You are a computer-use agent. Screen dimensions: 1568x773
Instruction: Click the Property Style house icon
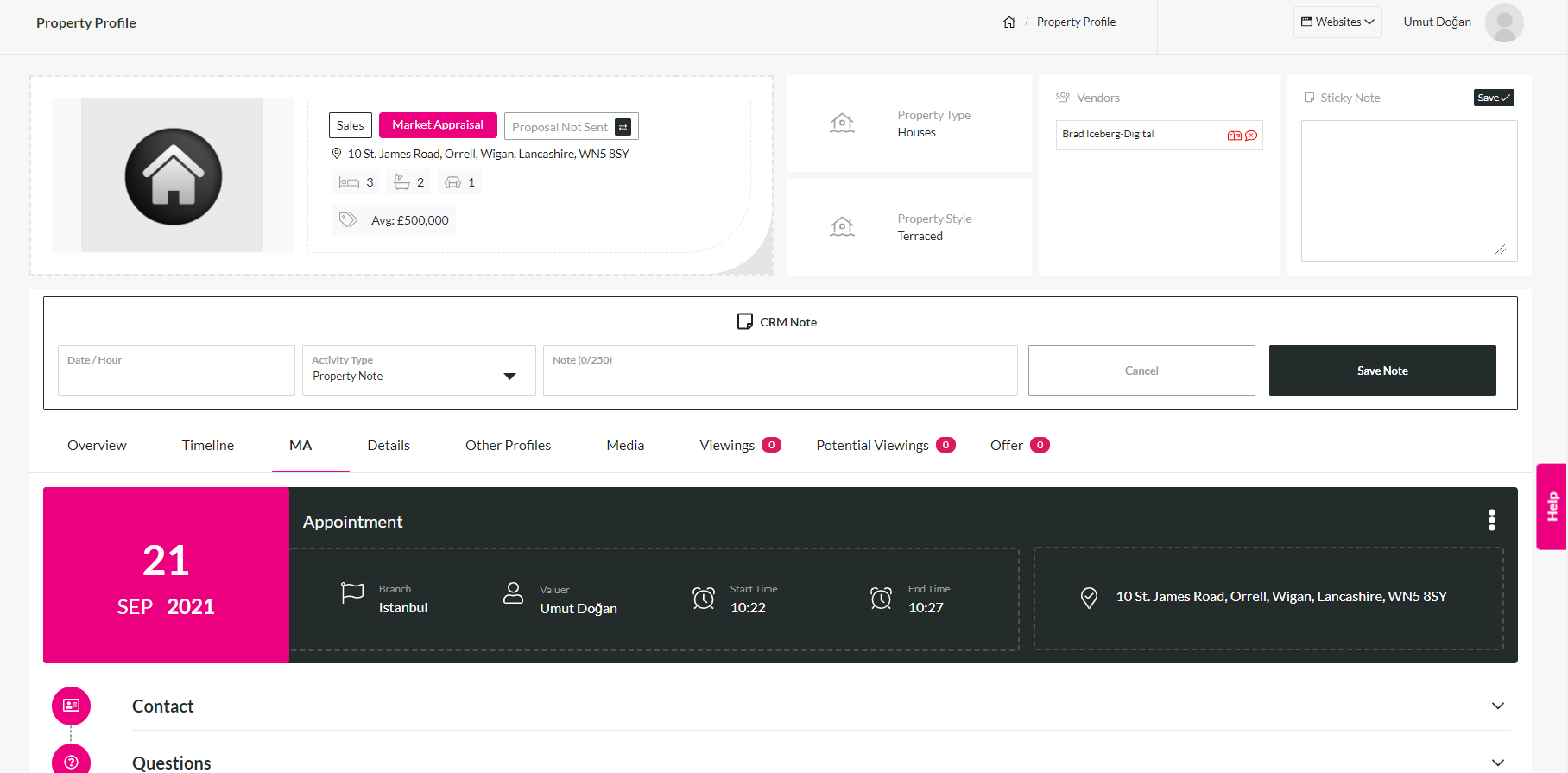coord(842,227)
